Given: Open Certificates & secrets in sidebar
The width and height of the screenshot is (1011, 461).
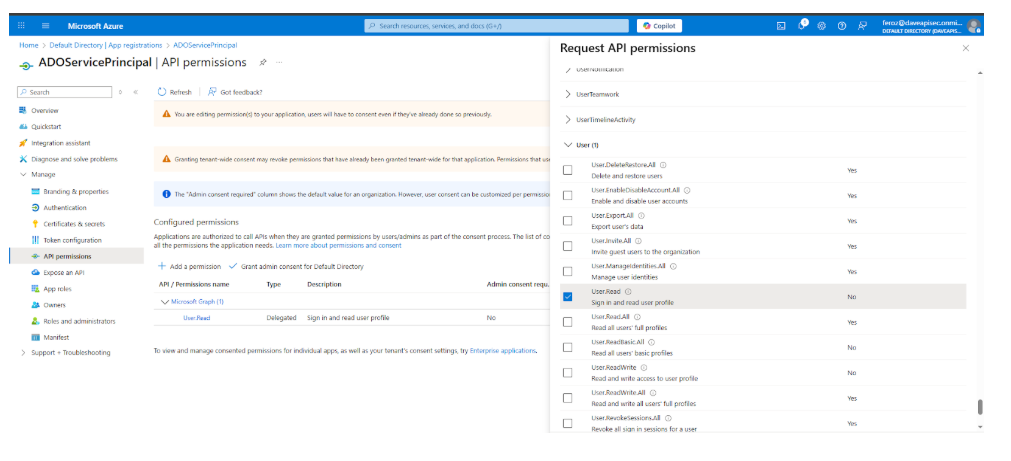Looking at the screenshot, I should (73, 224).
